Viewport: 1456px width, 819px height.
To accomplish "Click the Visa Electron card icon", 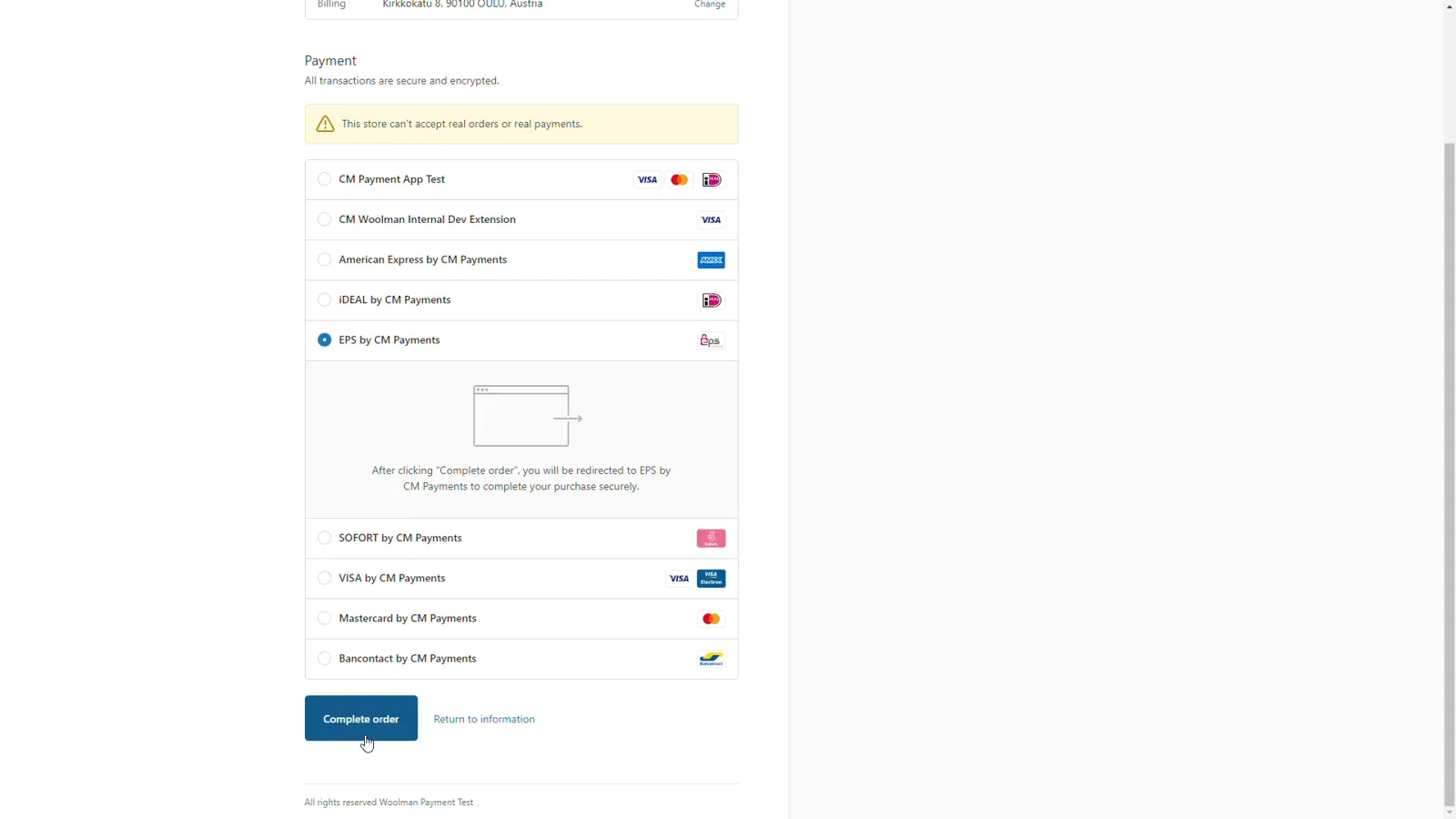I will click(x=711, y=579).
